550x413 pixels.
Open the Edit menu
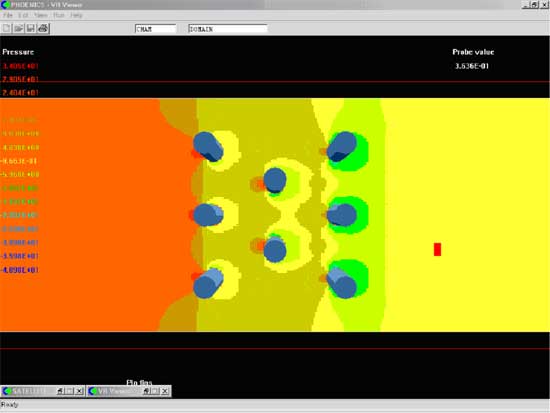(x=24, y=15)
